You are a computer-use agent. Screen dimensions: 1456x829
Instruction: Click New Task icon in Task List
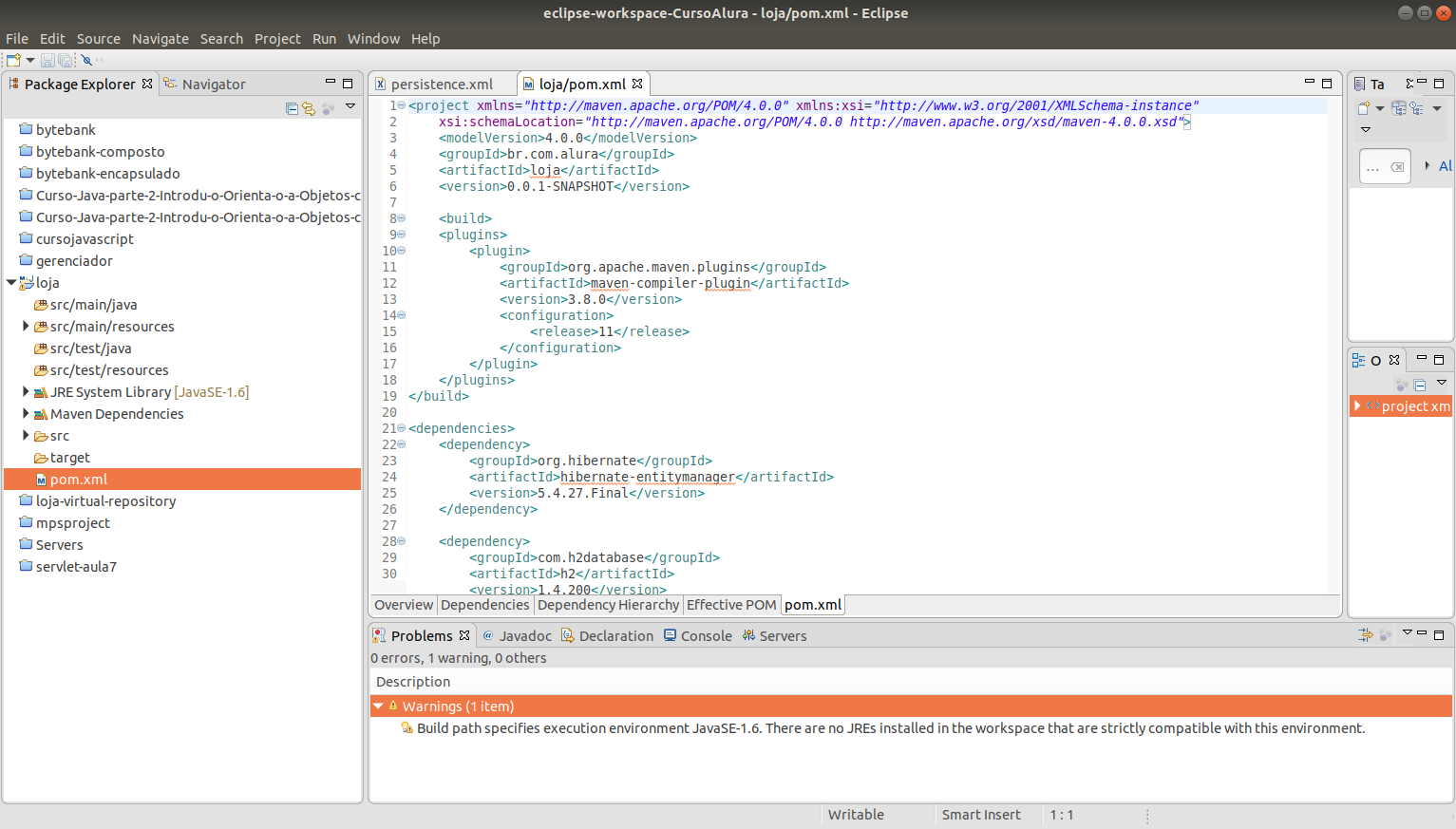click(1365, 108)
